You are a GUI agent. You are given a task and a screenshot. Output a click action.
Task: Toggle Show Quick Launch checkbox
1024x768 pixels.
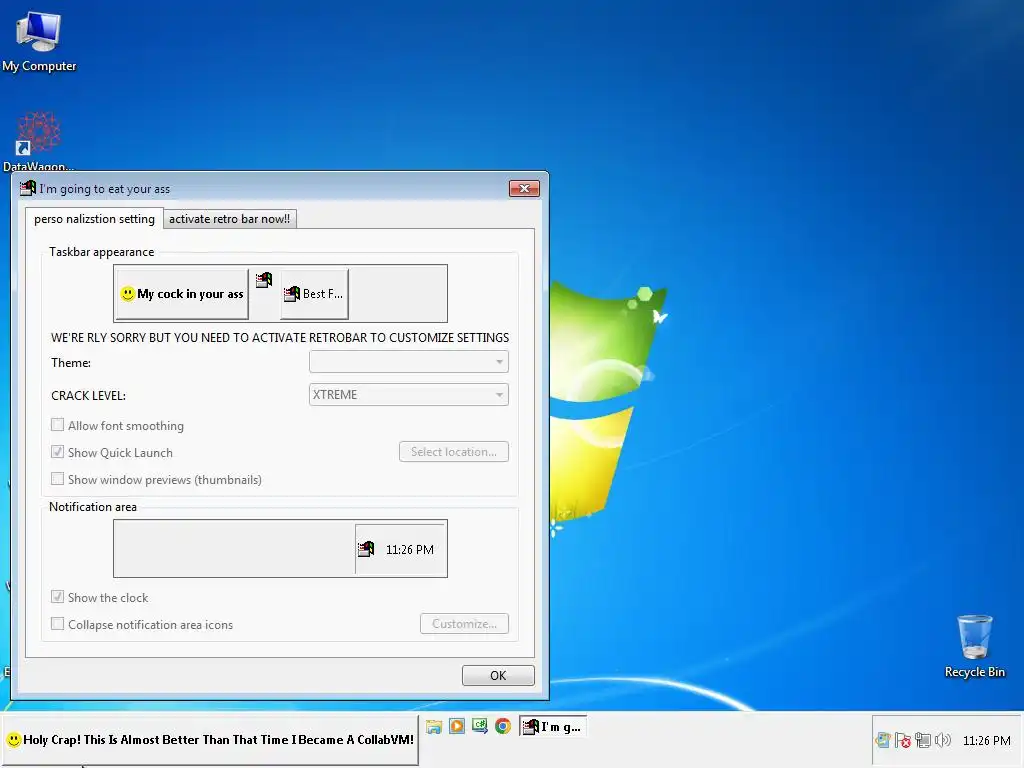click(57, 452)
